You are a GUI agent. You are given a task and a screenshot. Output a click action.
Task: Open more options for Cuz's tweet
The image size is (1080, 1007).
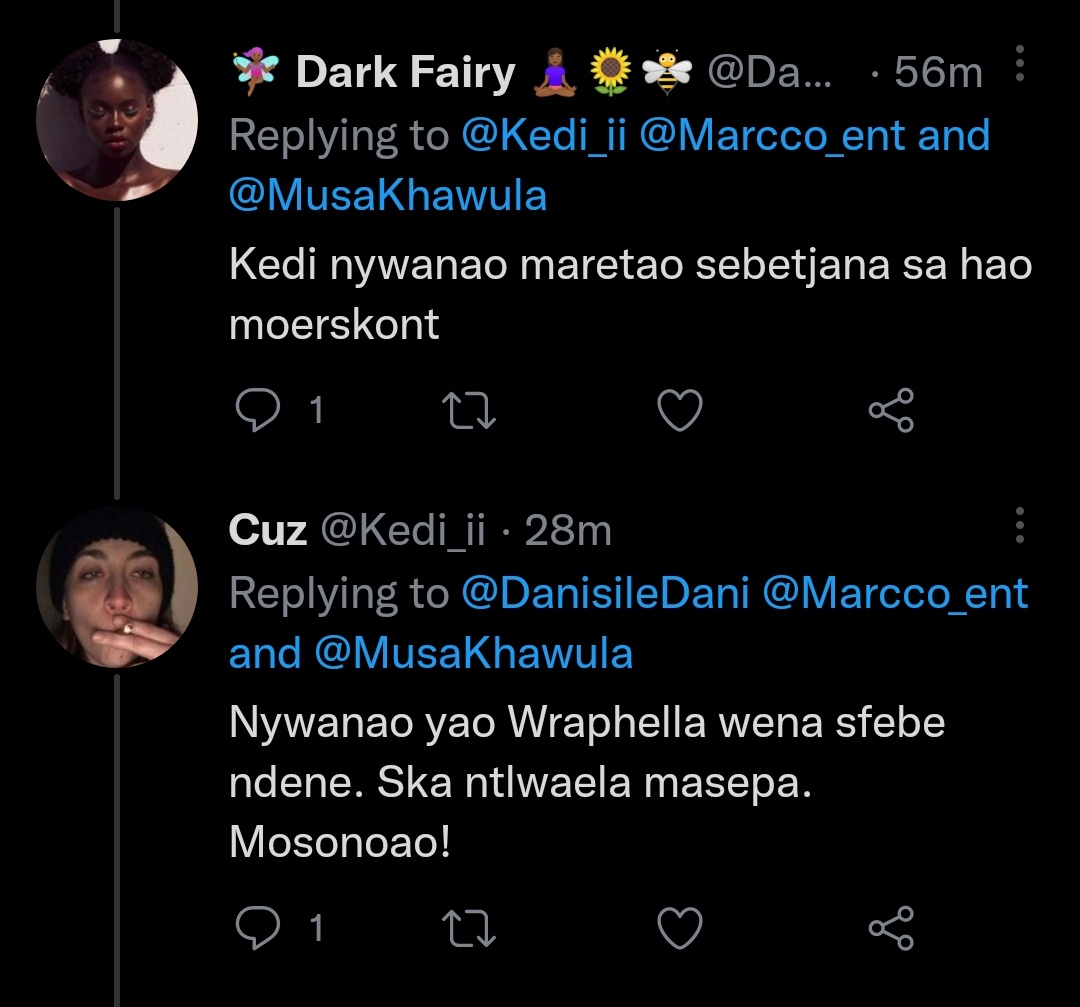point(1020,526)
